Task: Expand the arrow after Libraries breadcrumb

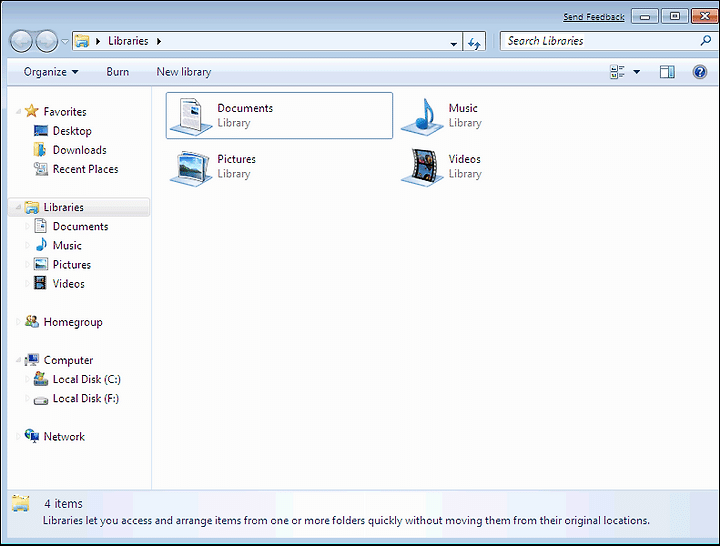Action: [159, 41]
